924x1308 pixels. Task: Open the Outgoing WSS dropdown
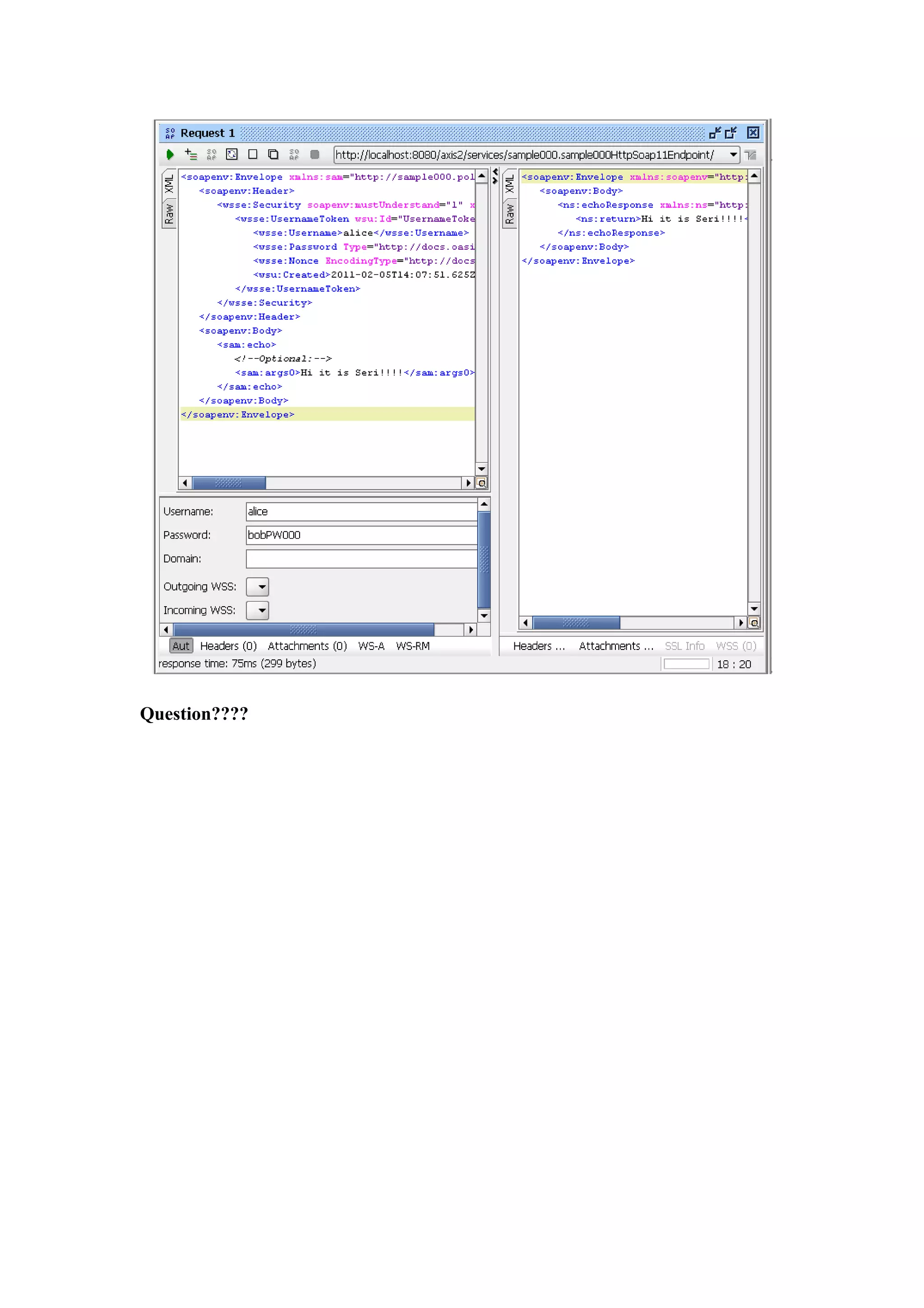coord(257,586)
